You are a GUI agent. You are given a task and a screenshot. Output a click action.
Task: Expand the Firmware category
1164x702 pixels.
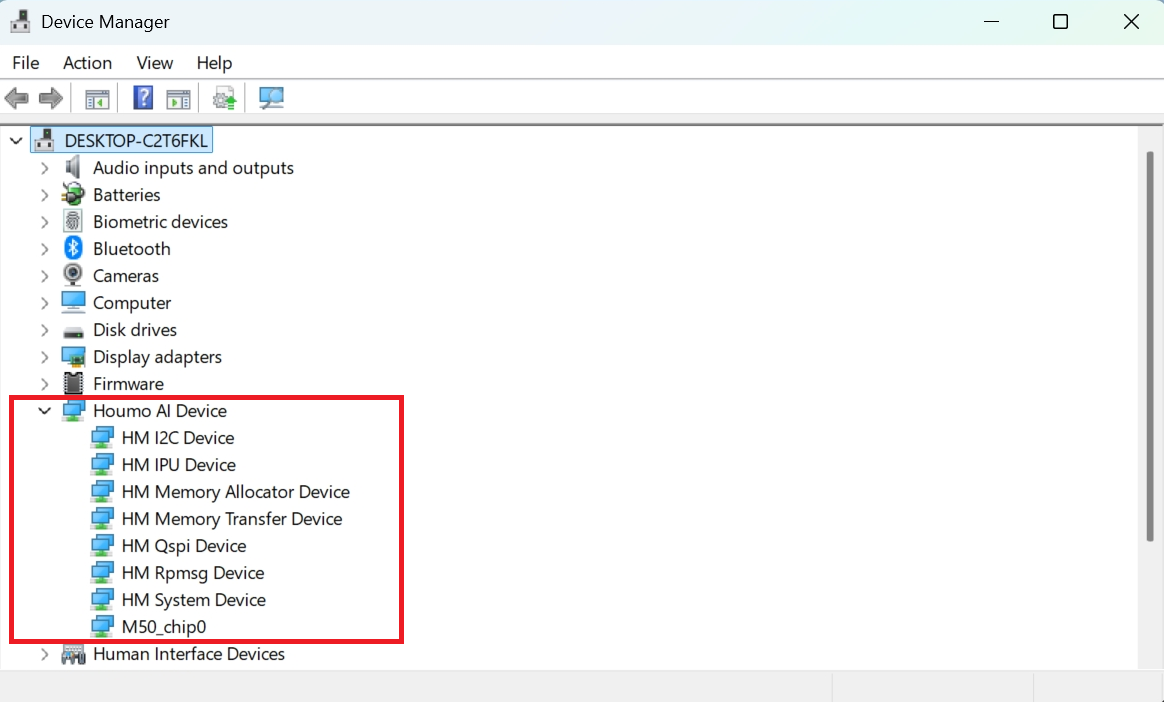click(x=45, y=384)
